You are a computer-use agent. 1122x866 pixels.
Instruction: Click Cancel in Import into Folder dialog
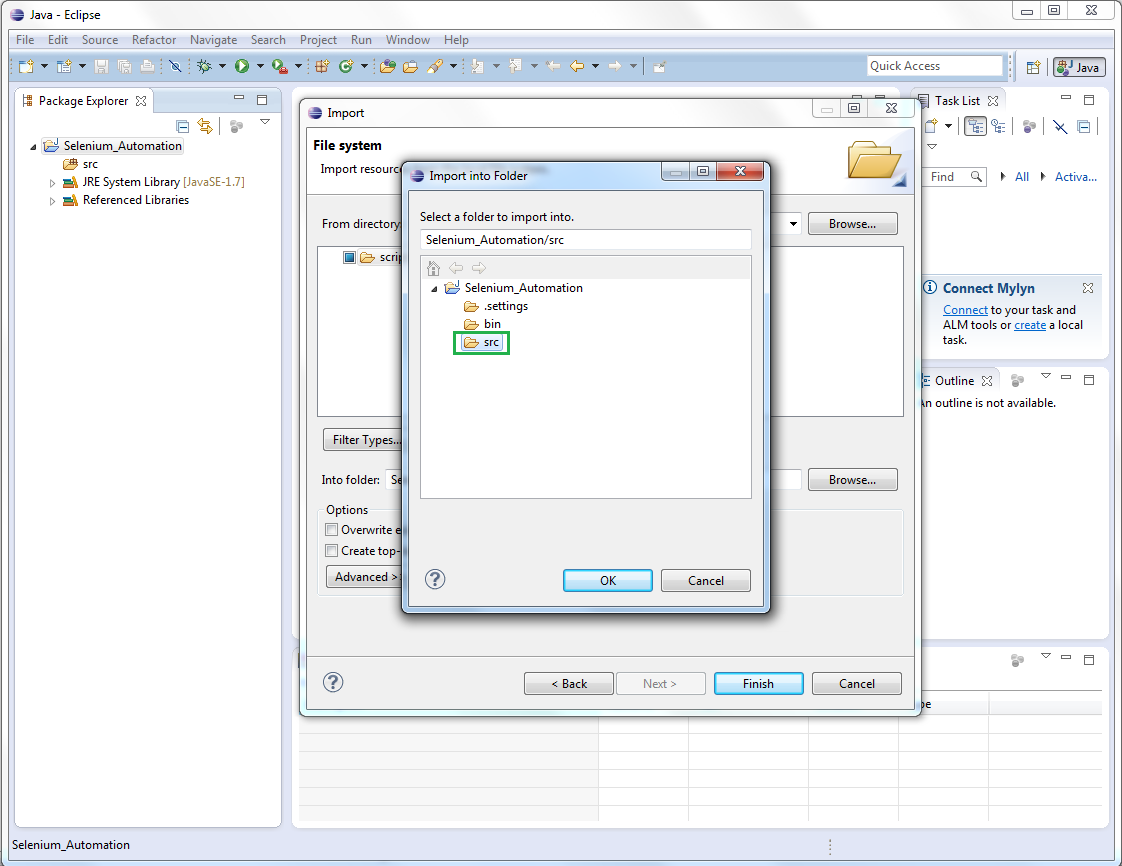706,580
